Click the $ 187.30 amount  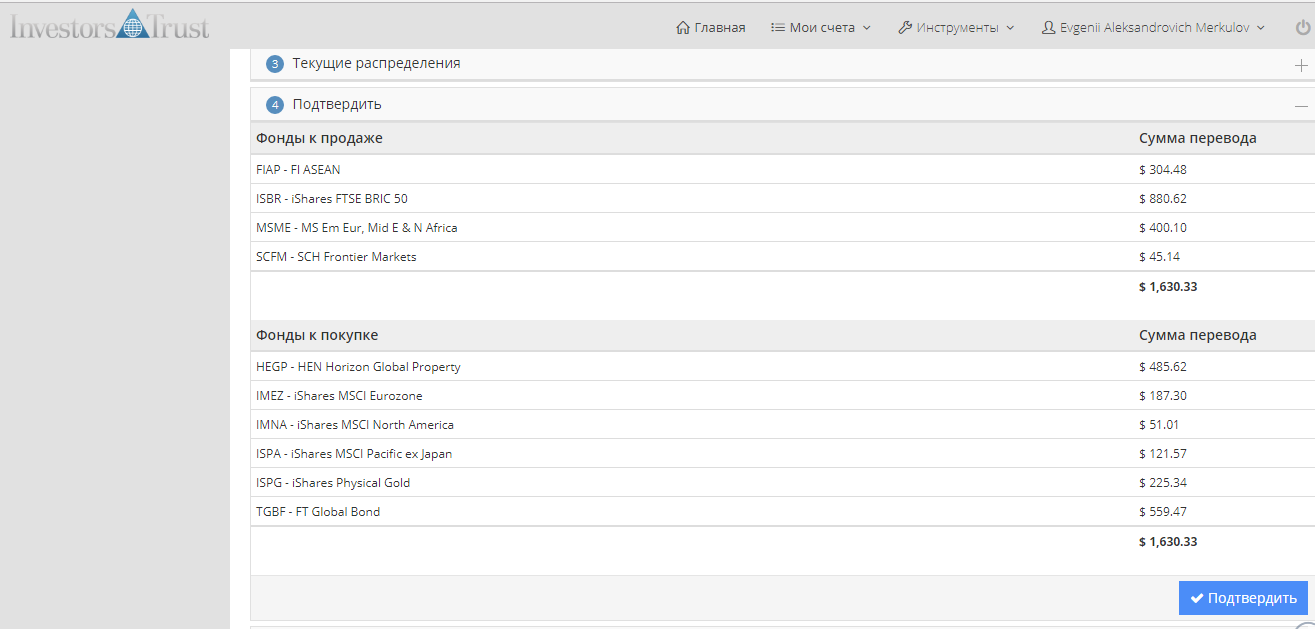[1163, 395]
